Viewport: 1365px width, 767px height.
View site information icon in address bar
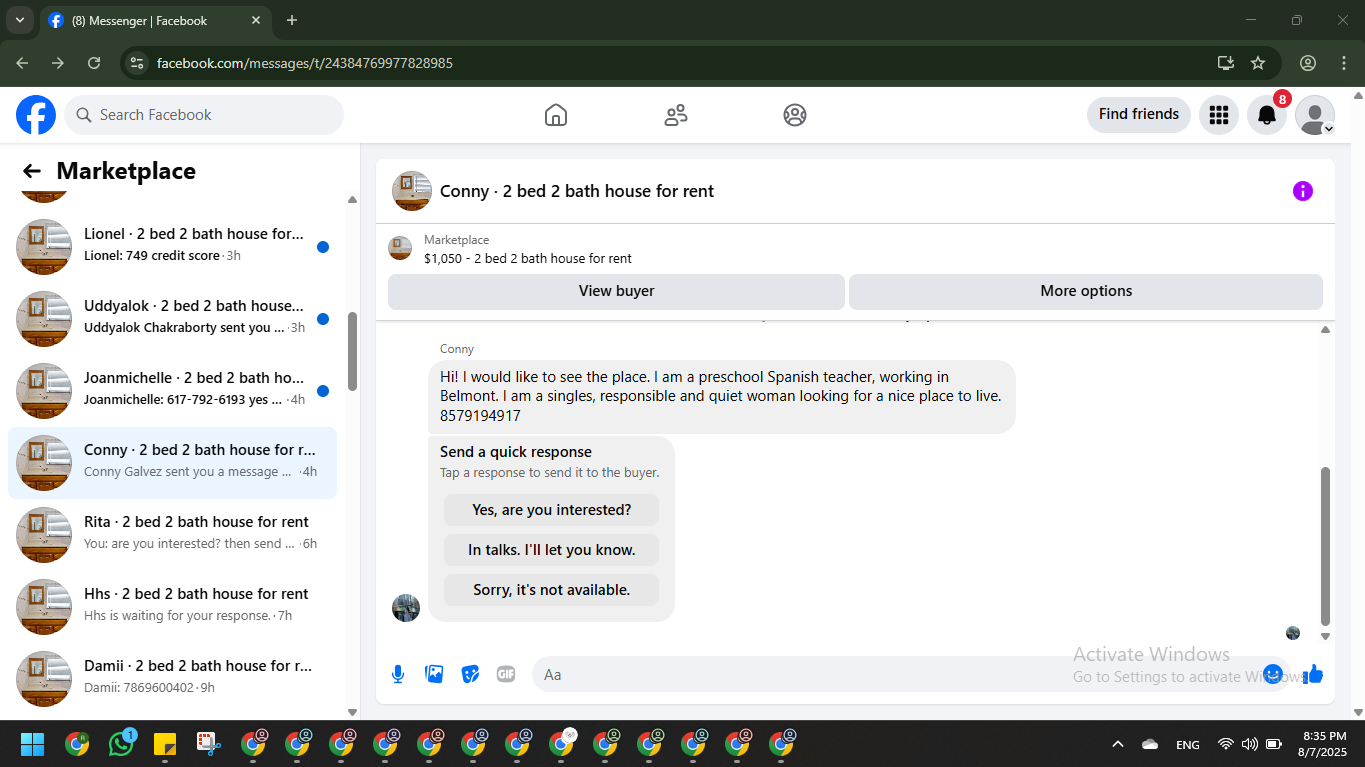click(138, 63)
